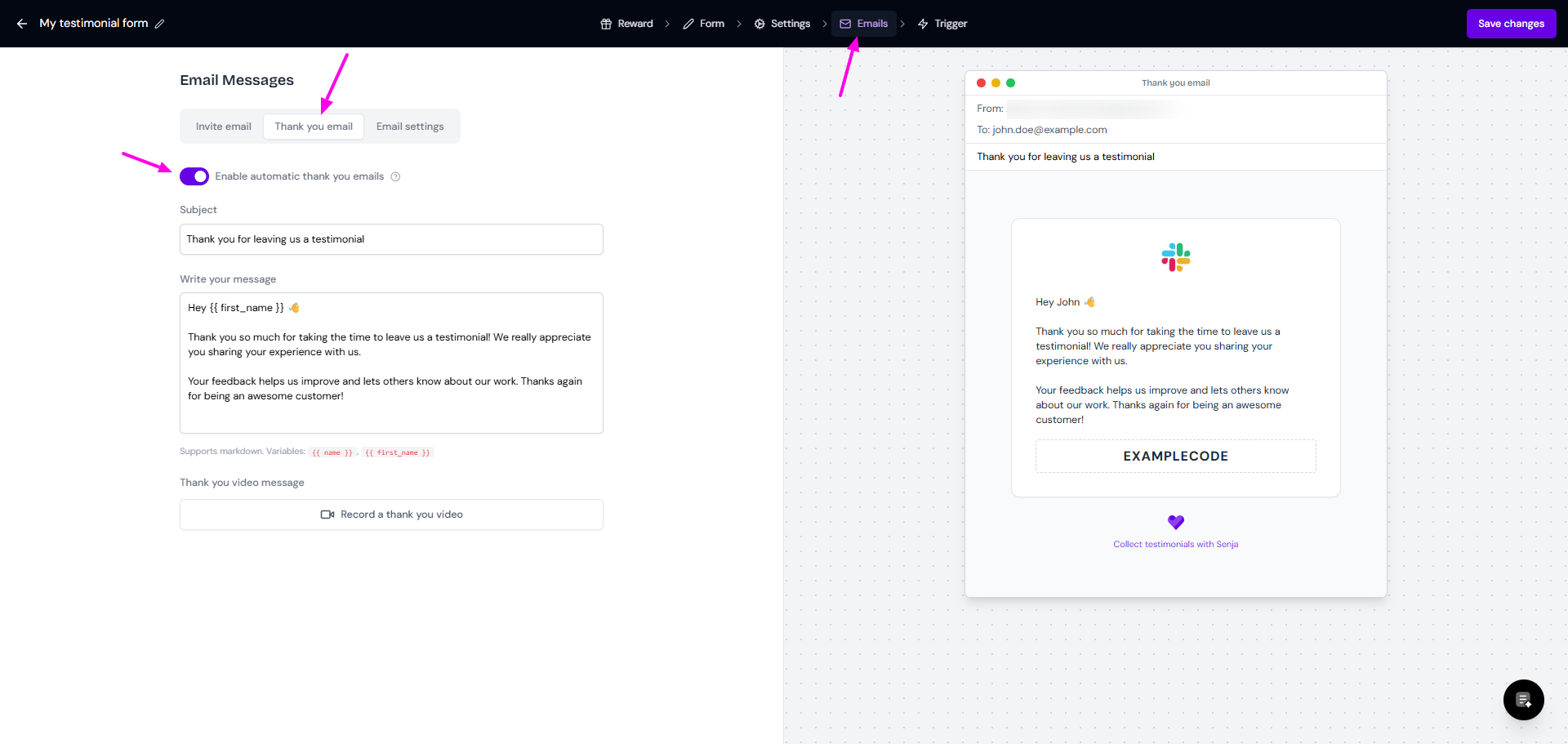This screenshot has height=744, width=1568.
Task: Click the help icon beside thank you toggle
Action: pyautogui.click(x=395, y=176)
